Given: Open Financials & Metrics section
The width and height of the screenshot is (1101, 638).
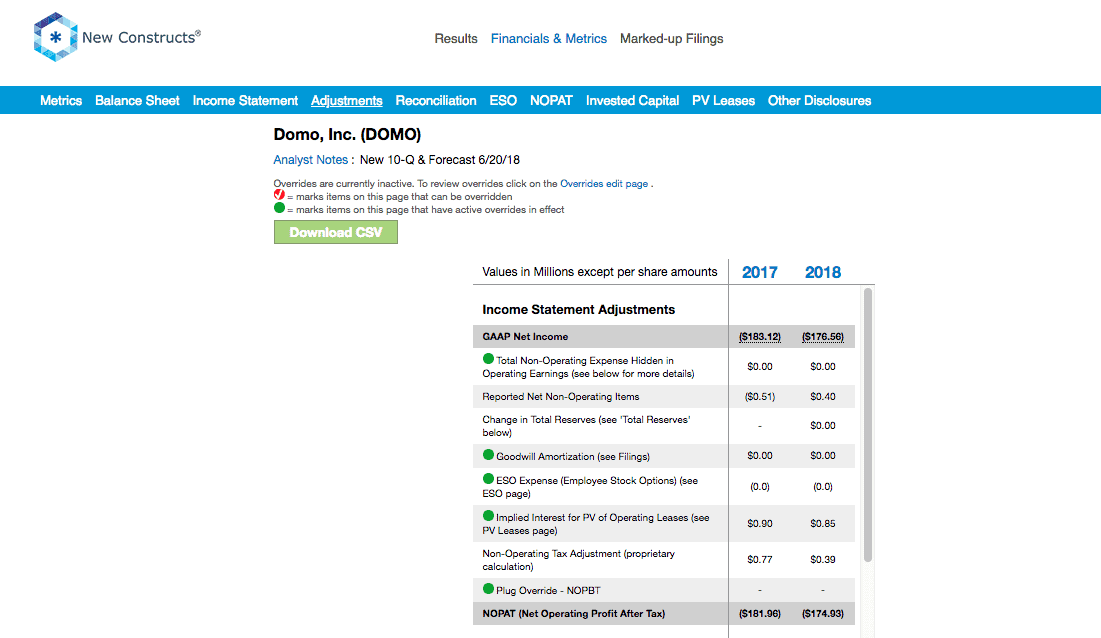Looking at the screenshot, I should tap(548, 39).
